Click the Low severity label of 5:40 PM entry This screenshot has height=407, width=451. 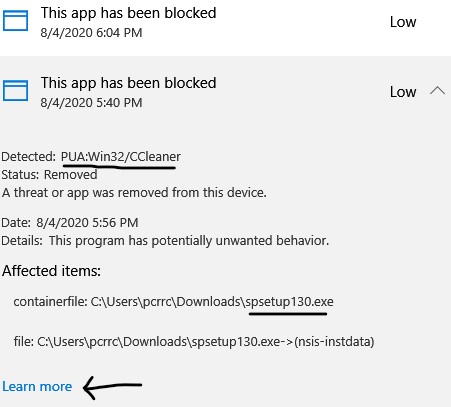(x=403, y=92)
